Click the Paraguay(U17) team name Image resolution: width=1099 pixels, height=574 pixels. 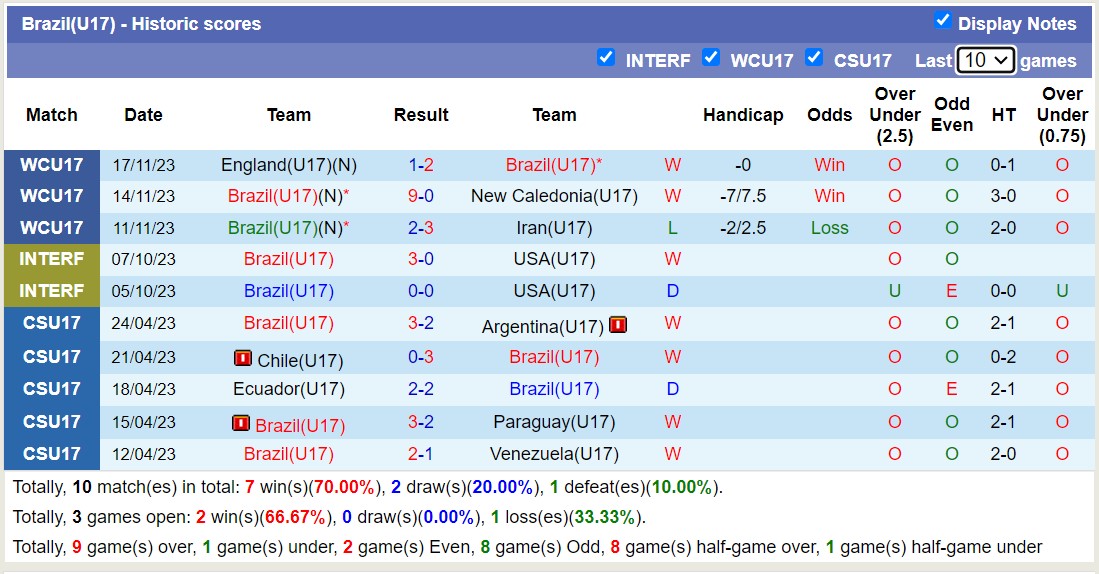[554, 422]
